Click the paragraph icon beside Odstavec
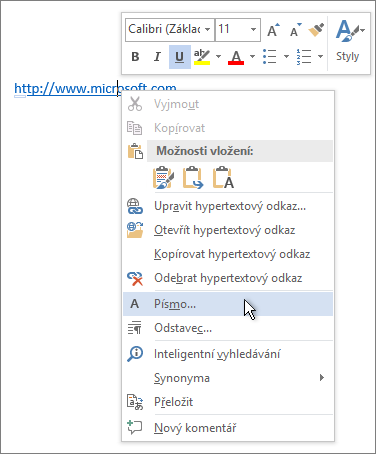 (135, 328)
